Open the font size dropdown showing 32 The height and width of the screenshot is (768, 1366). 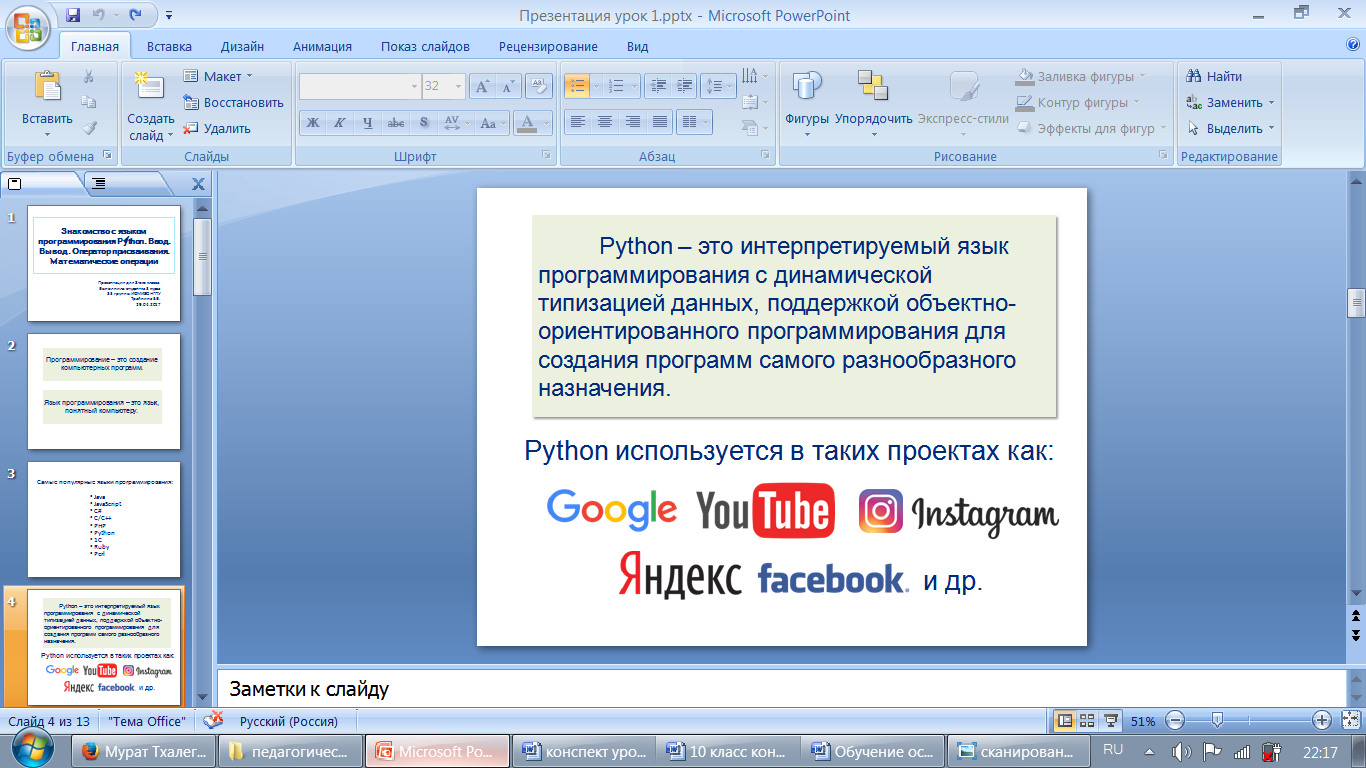tap(443, 86)
